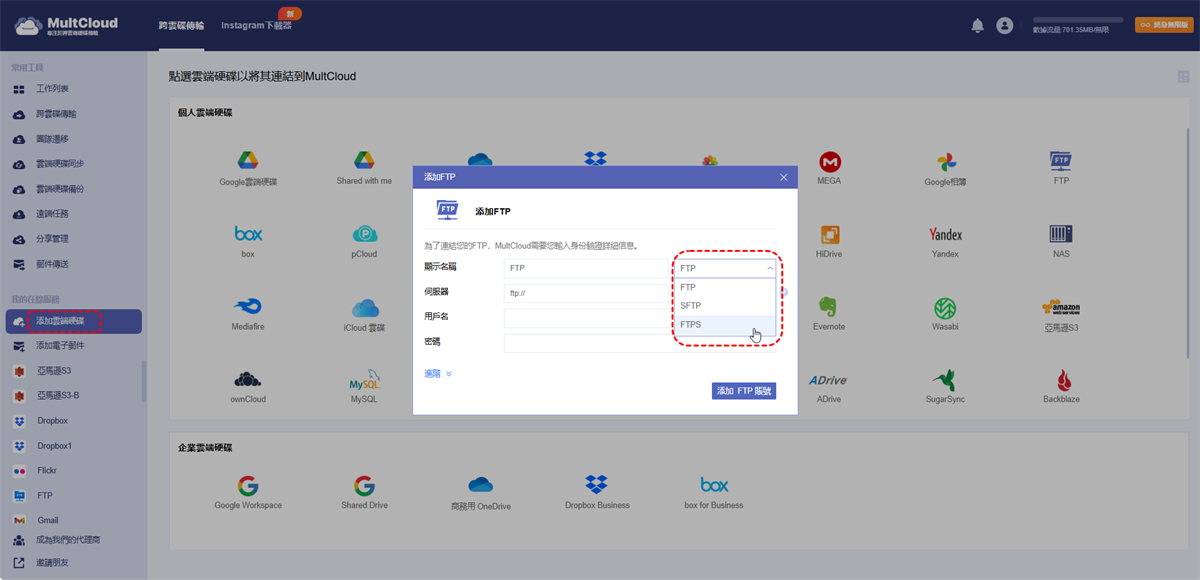Click the 用戶名 input field
The width and height of the screenshot is (1200, 580).
pyautogui.click(x=586, y=318)
